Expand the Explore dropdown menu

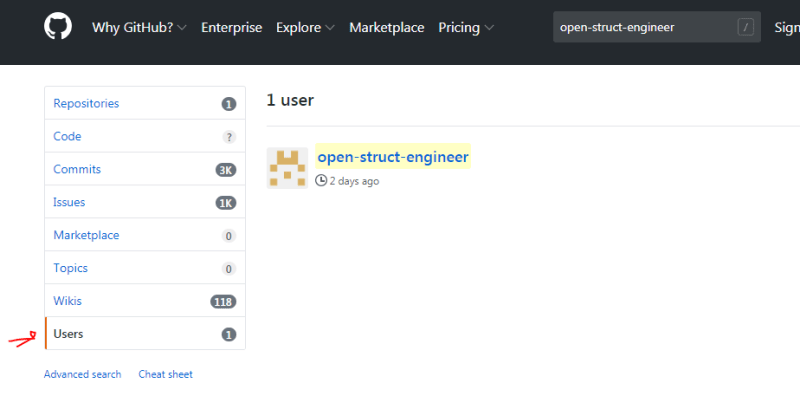[305, 28]
